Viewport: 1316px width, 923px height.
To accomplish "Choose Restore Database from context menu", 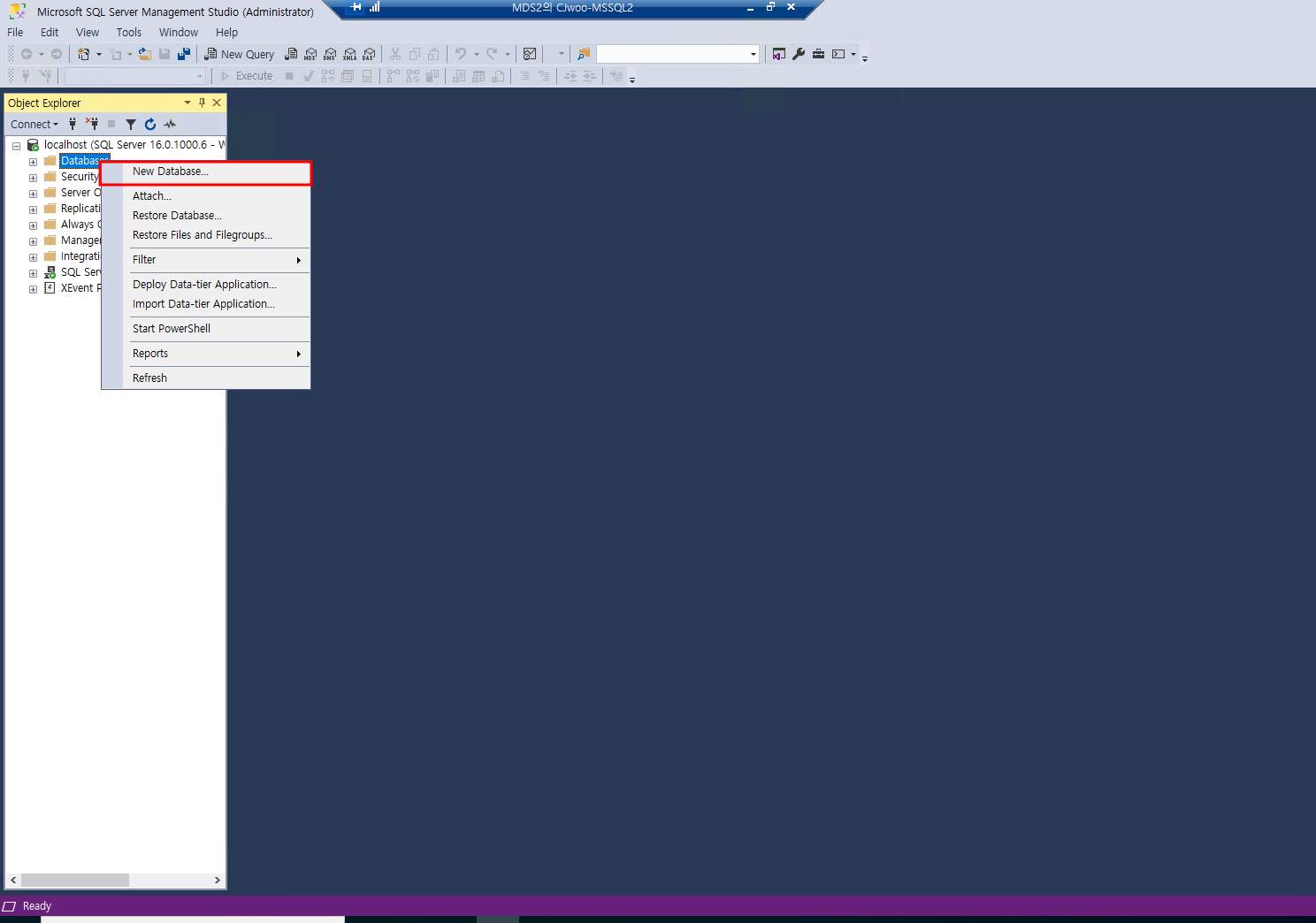I will point(206,216).
